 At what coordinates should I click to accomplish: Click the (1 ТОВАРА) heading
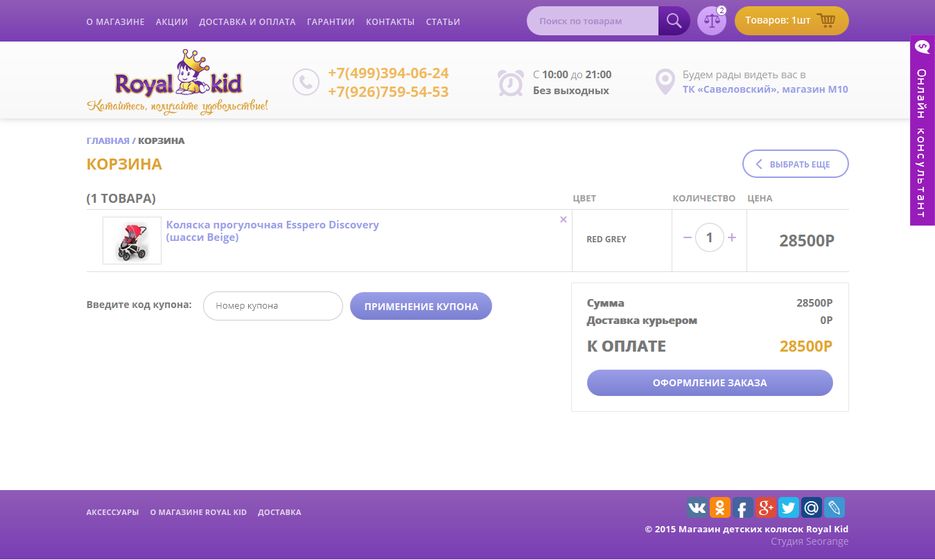121,198
